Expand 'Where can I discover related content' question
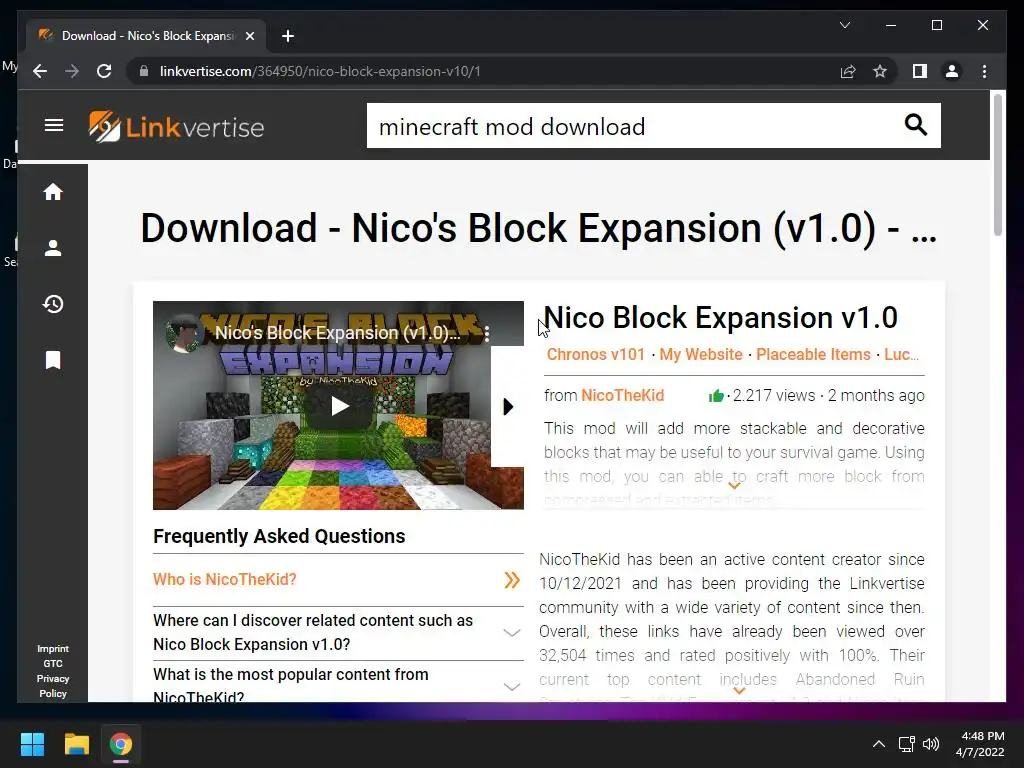The image size is (1024, 768). 338,632
